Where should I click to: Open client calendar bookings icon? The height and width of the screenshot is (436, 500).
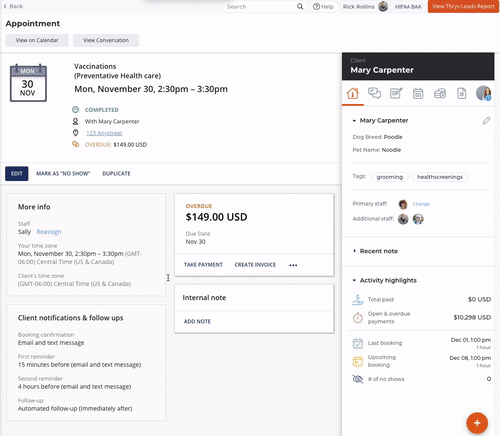[418, 94]
